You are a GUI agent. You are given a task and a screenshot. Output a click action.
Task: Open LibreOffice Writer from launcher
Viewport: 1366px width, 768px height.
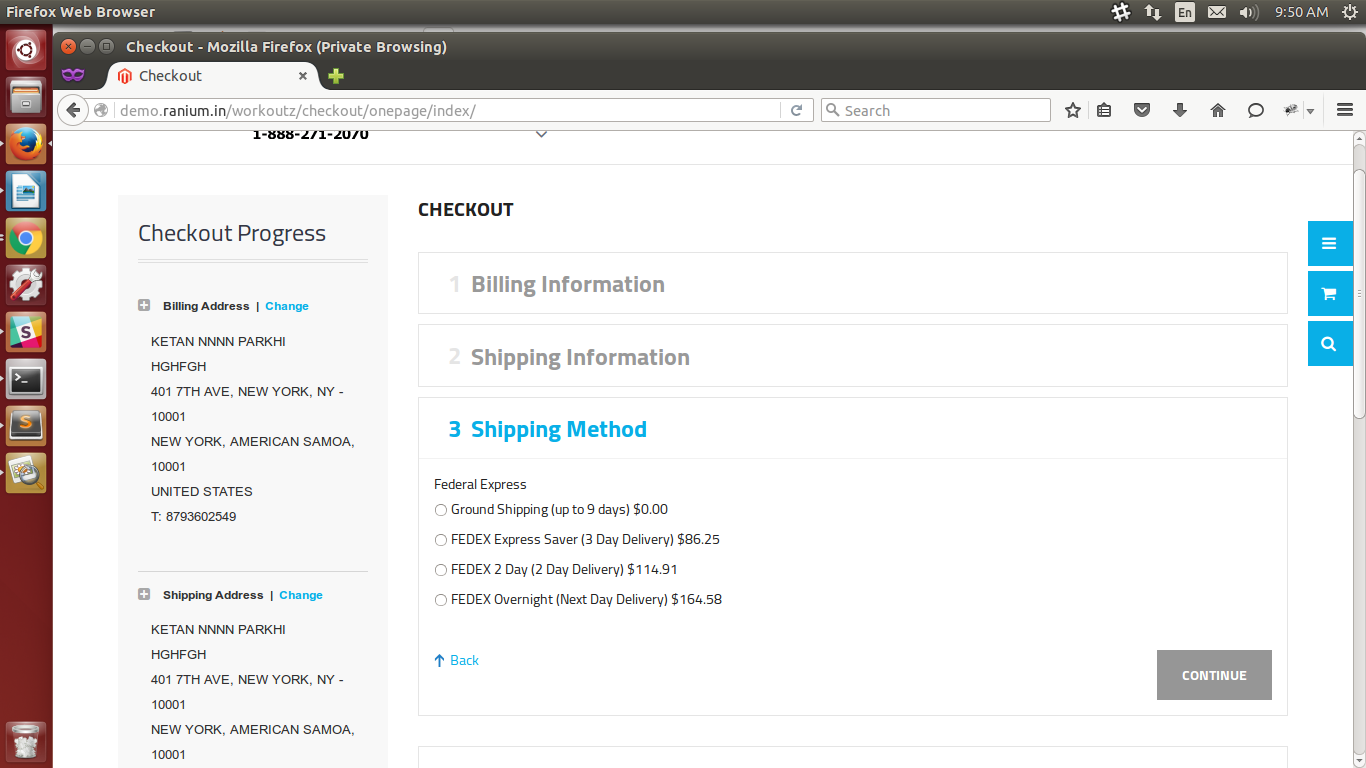tap(26, 191)
